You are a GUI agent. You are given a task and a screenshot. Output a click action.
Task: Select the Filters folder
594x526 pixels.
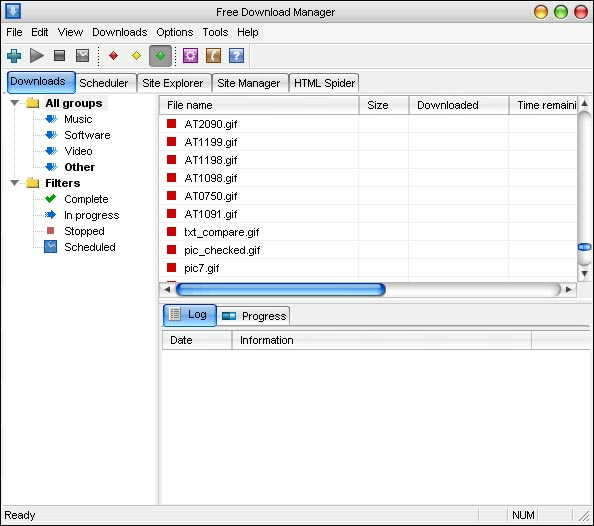pyautogui.click(x=63, y=183)
